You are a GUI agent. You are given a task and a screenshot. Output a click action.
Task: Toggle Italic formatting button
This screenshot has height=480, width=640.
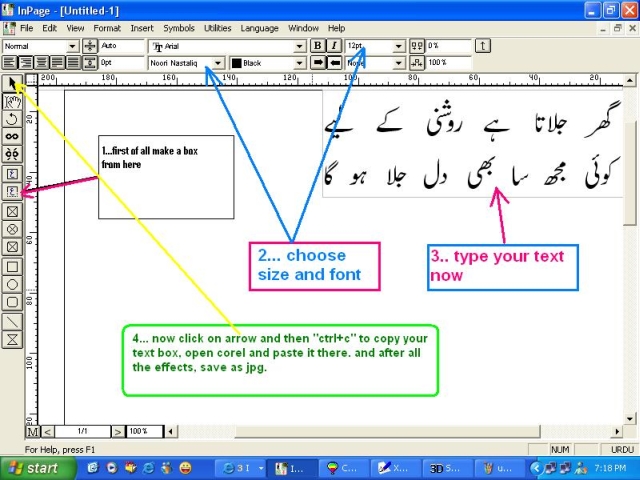coord(333,46)
